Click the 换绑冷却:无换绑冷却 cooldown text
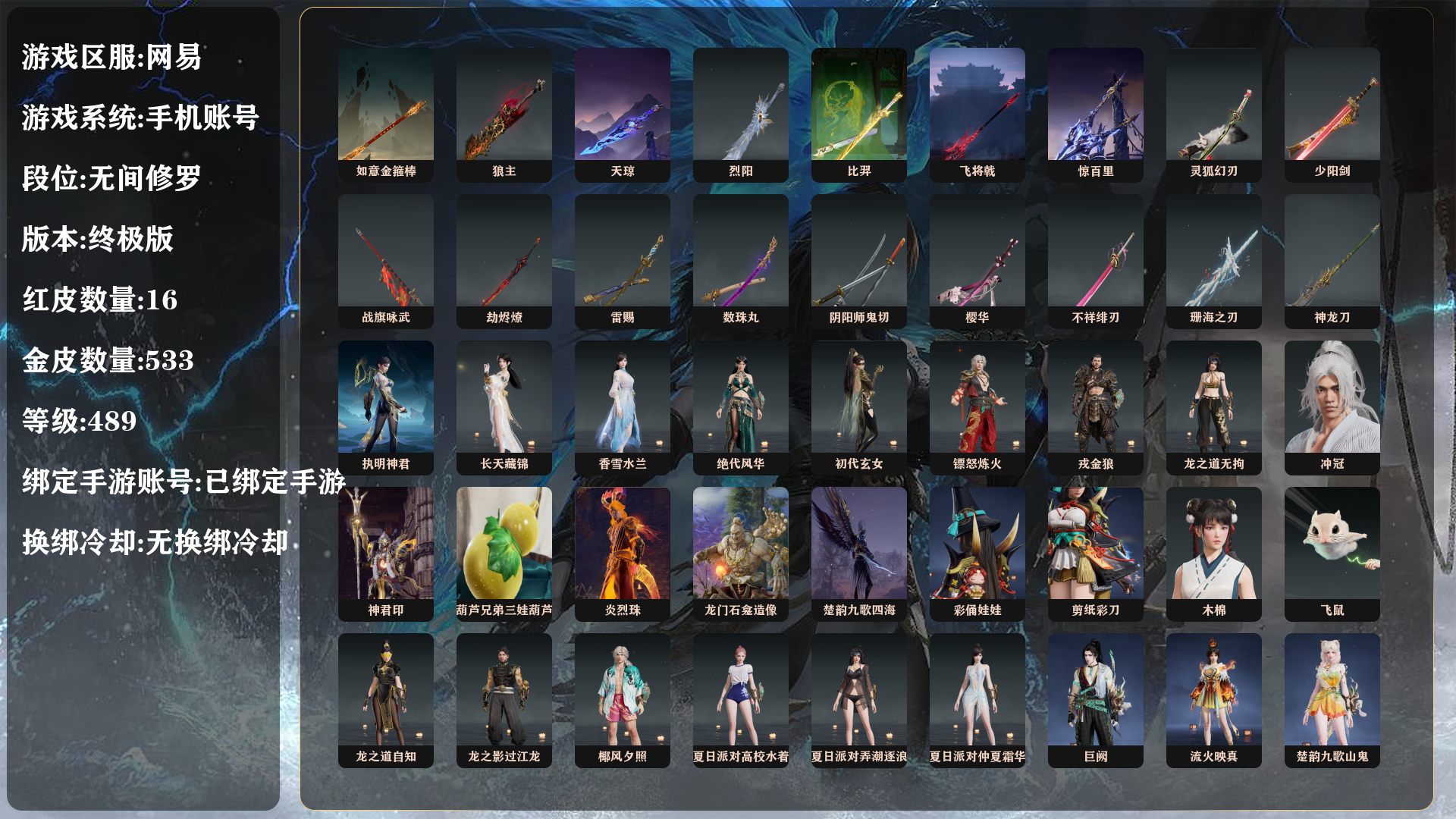The image size is (1456, 819). 155,543
